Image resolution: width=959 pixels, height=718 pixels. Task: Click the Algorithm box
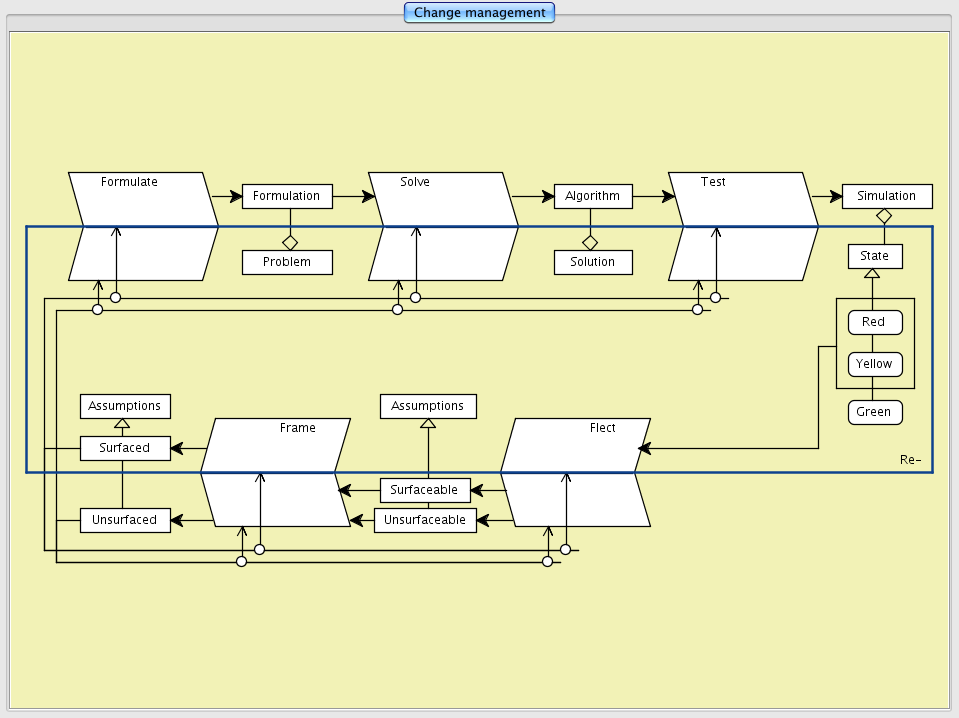(592, 196)
